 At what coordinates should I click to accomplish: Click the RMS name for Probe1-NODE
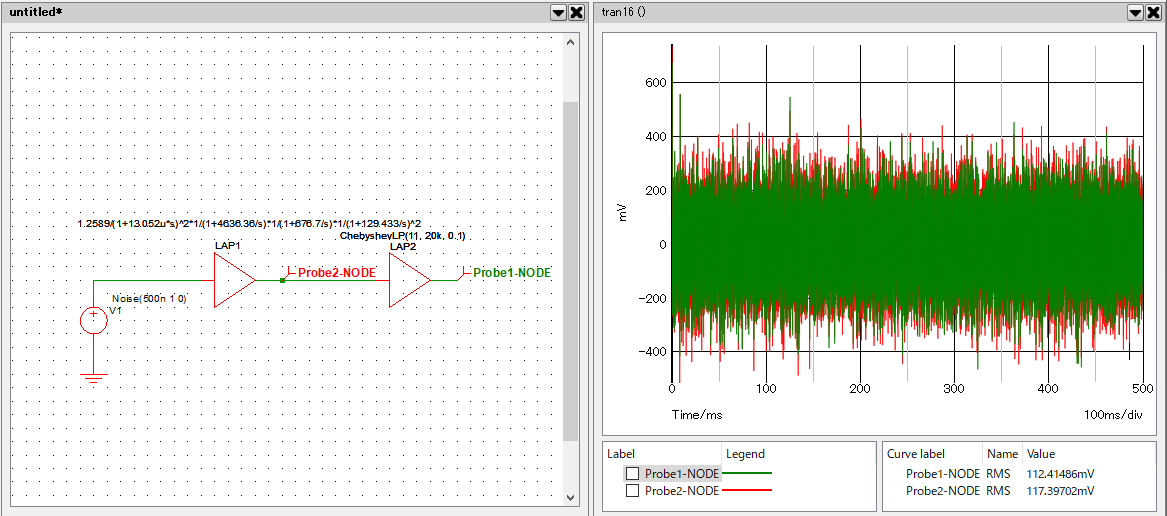(998, 474)
